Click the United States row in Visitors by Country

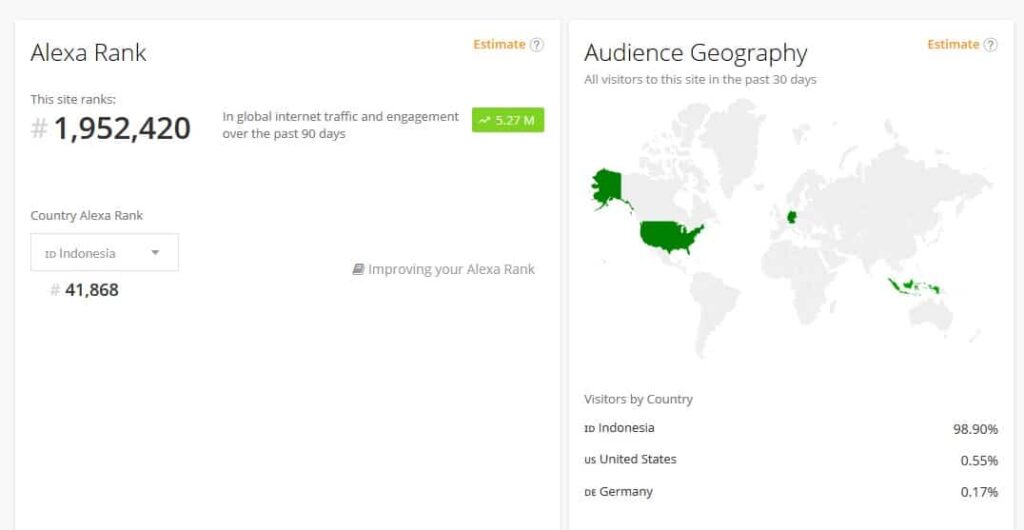[791, 460]
